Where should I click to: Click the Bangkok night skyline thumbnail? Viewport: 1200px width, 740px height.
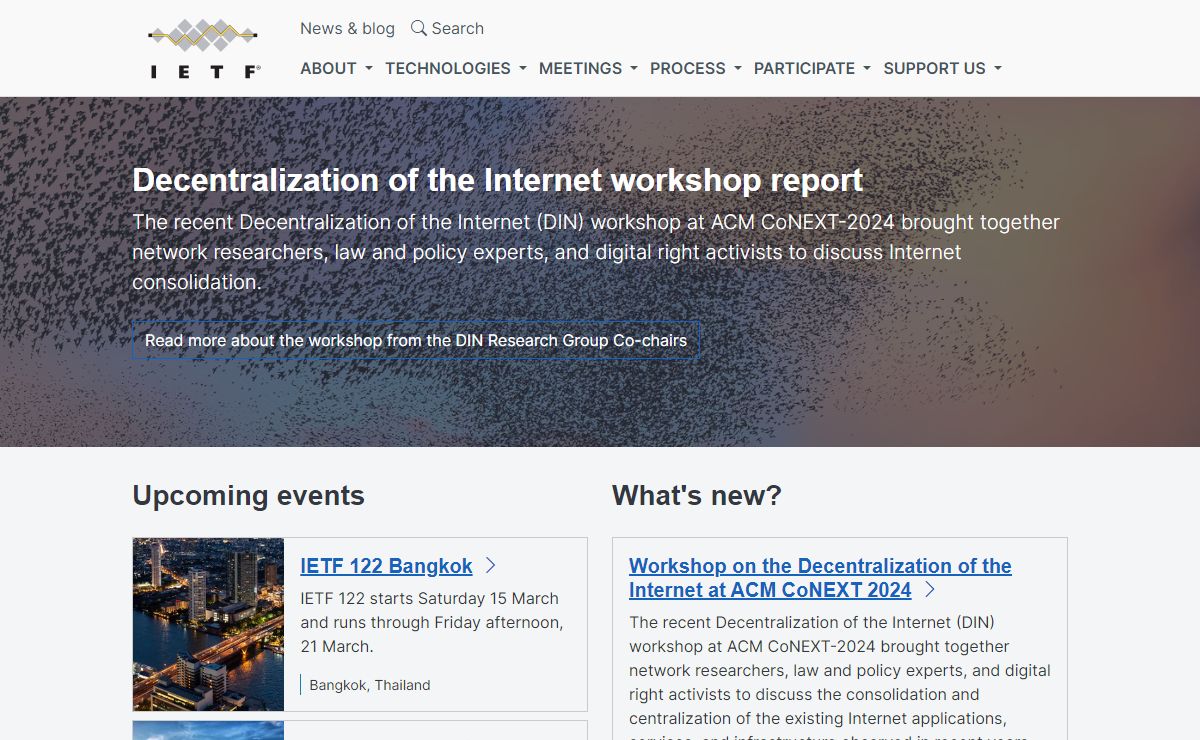tap(208, 624)
